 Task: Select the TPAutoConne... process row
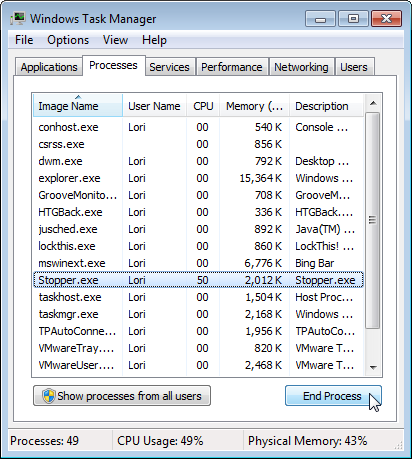point(198,331)
